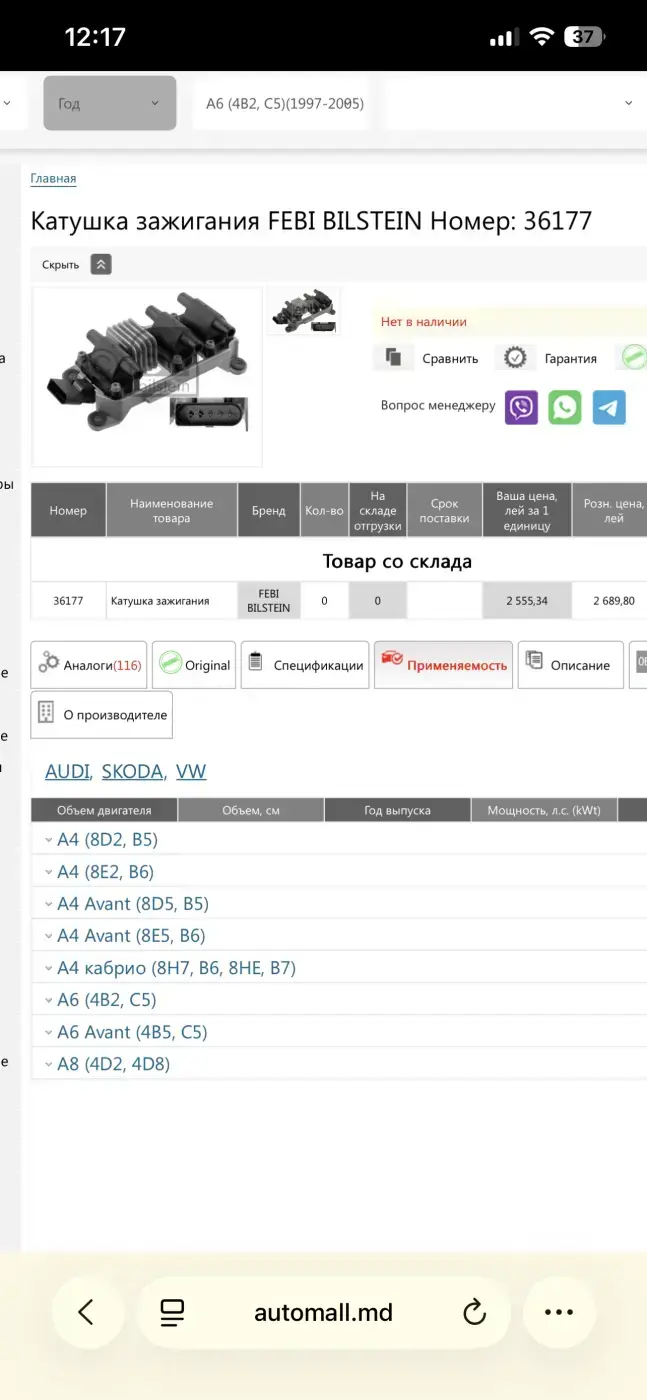Select the Описание tab
Viewport: 647px width, 1400px height.
click(x=569, y=665)
